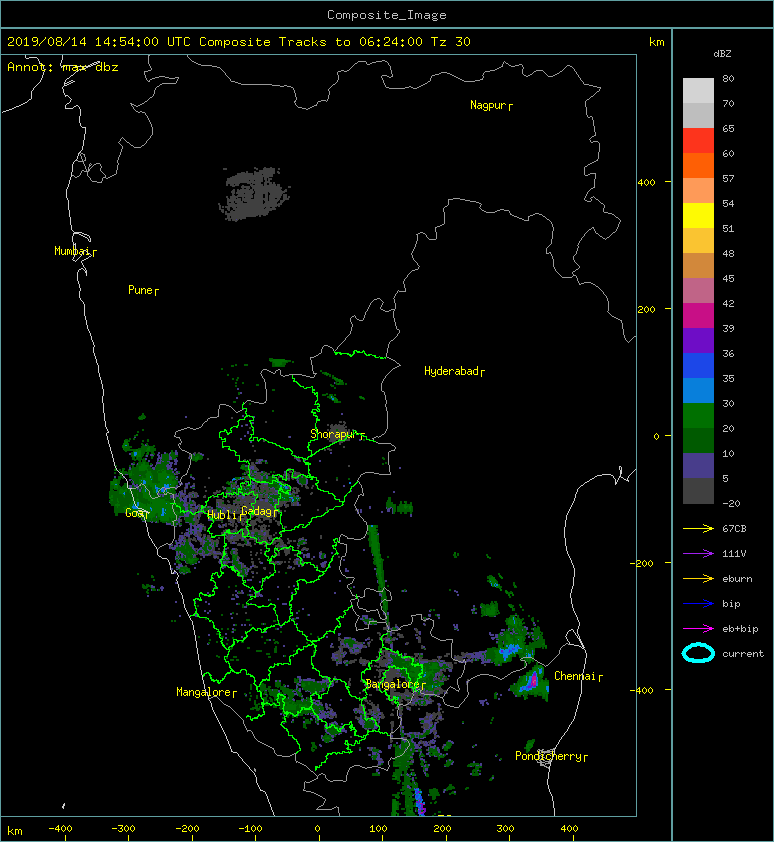The image size is (774, 842).
Task: Select the Hyderabad city label
Action: (454, 372)
